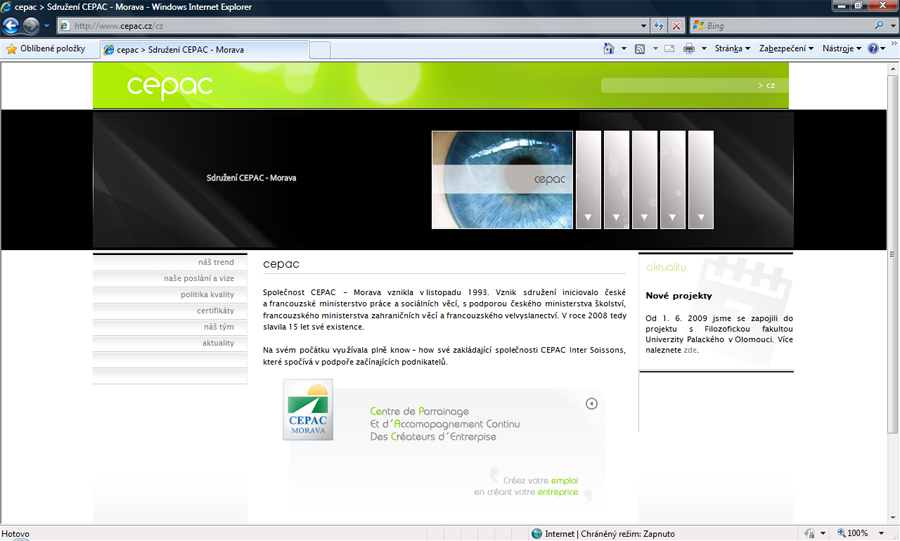
Task: Click the RSS feeds icon
Action: tap(640, 48)
